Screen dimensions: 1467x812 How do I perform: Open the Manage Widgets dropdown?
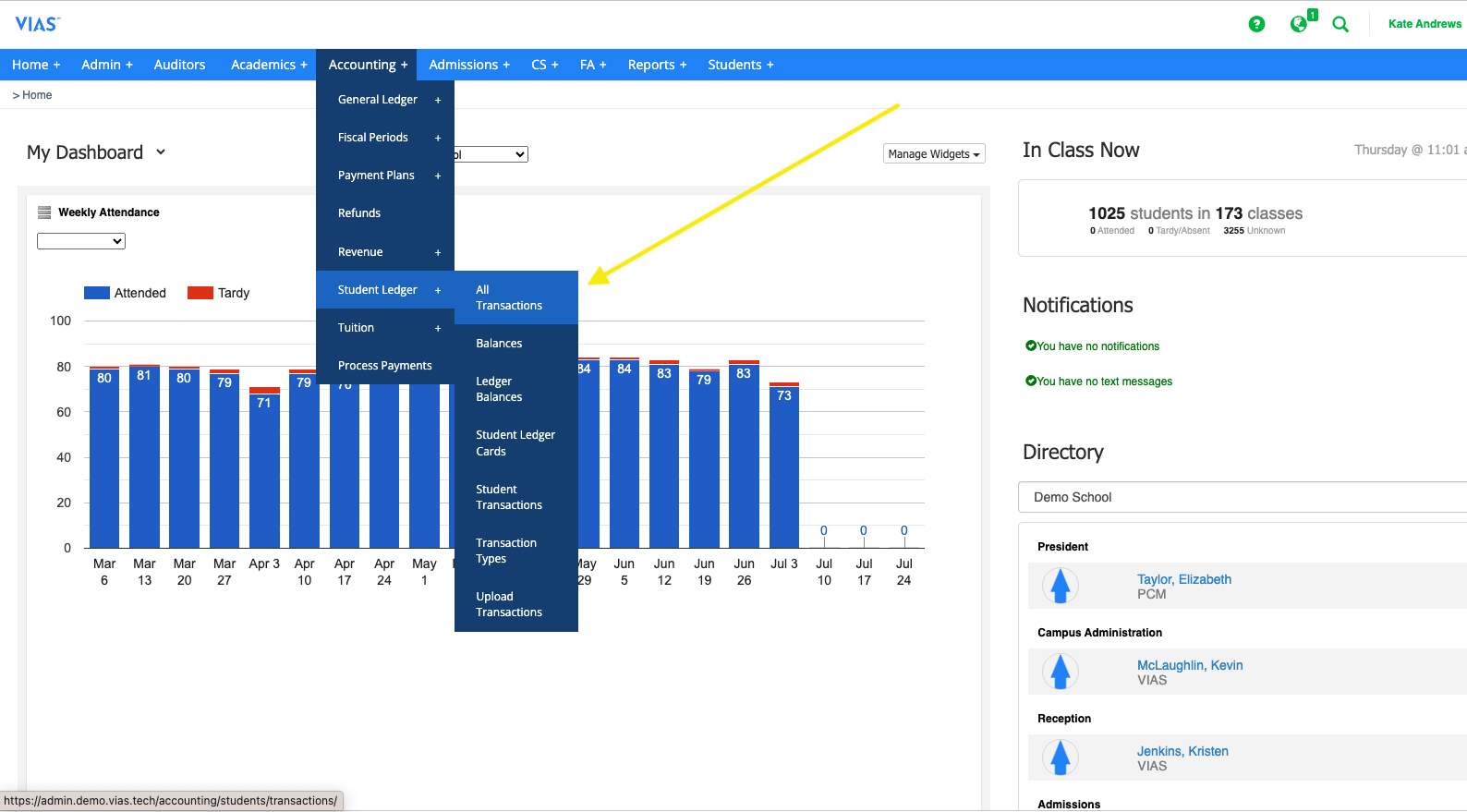coord(933,154)
